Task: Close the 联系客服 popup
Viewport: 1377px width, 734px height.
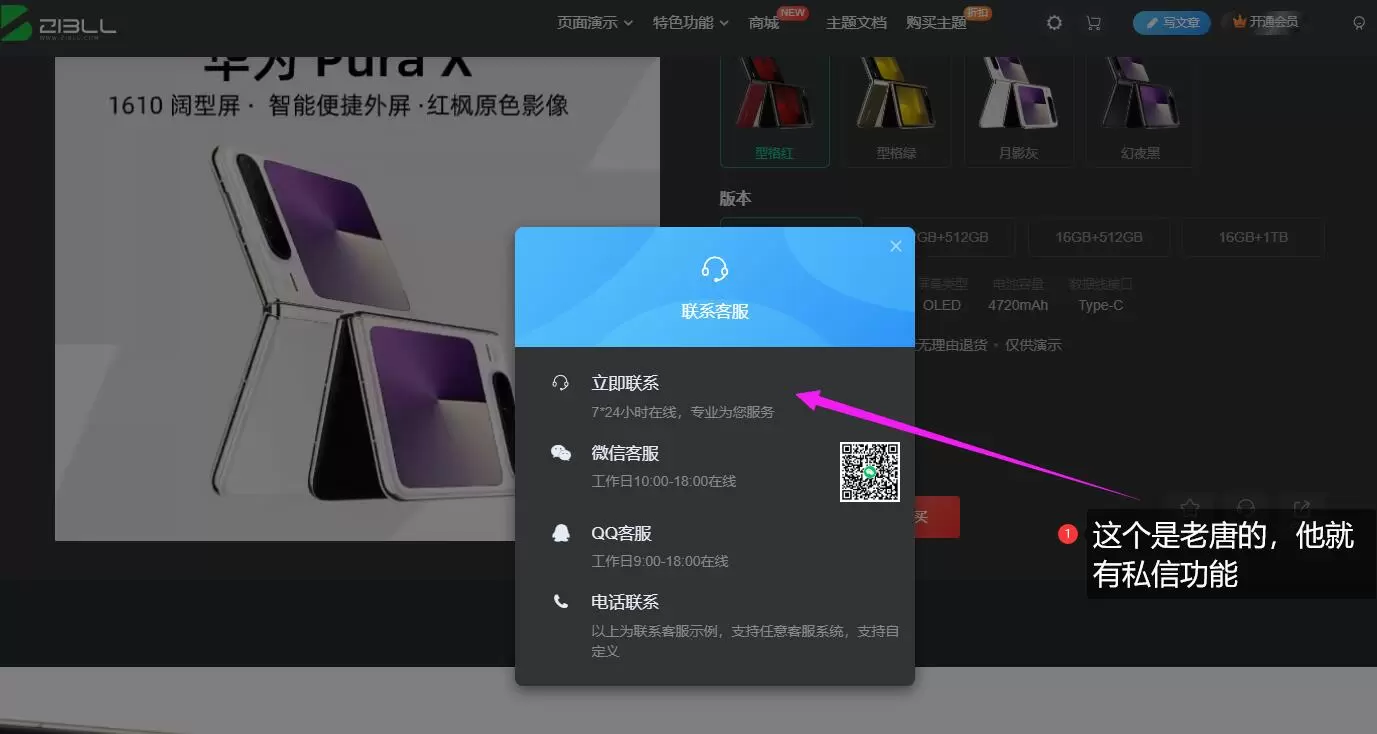Action: click(x=895, y=246)
